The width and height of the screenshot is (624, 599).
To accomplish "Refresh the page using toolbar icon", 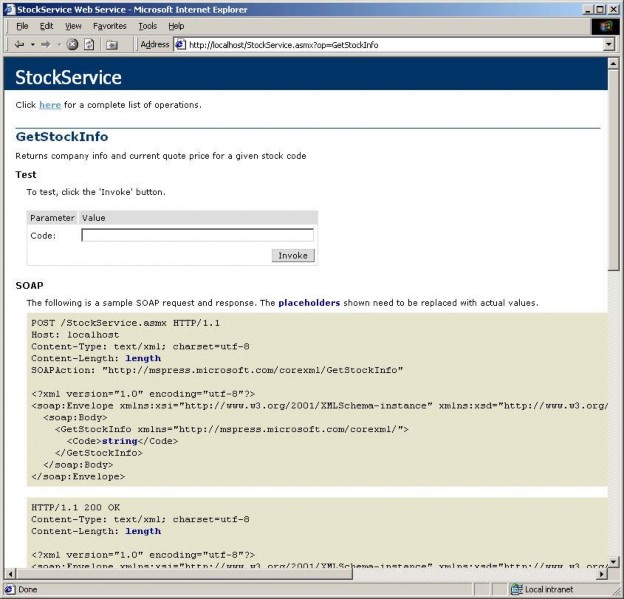I will 89,44.
